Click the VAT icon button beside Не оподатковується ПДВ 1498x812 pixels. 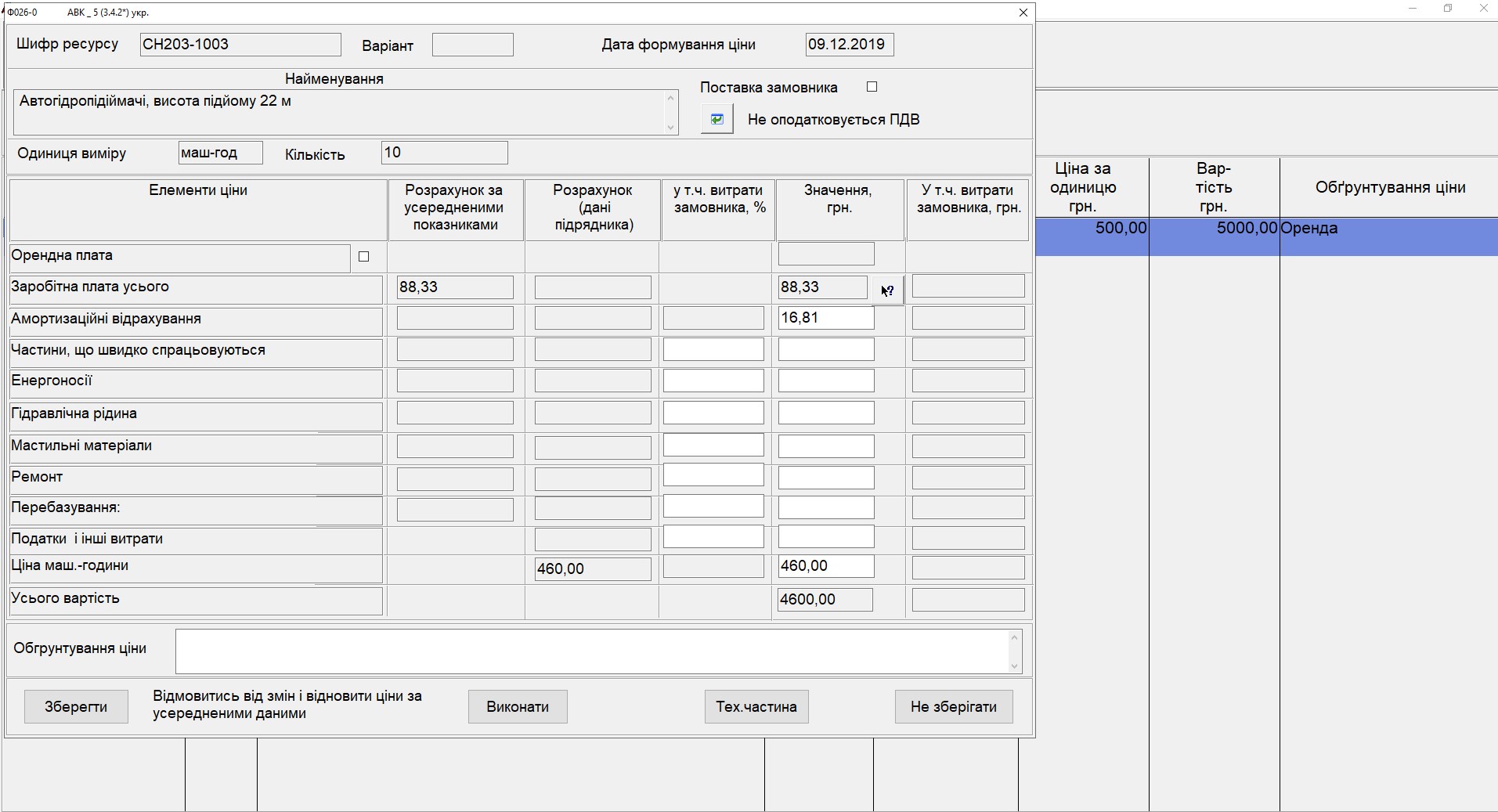(717, 119)
